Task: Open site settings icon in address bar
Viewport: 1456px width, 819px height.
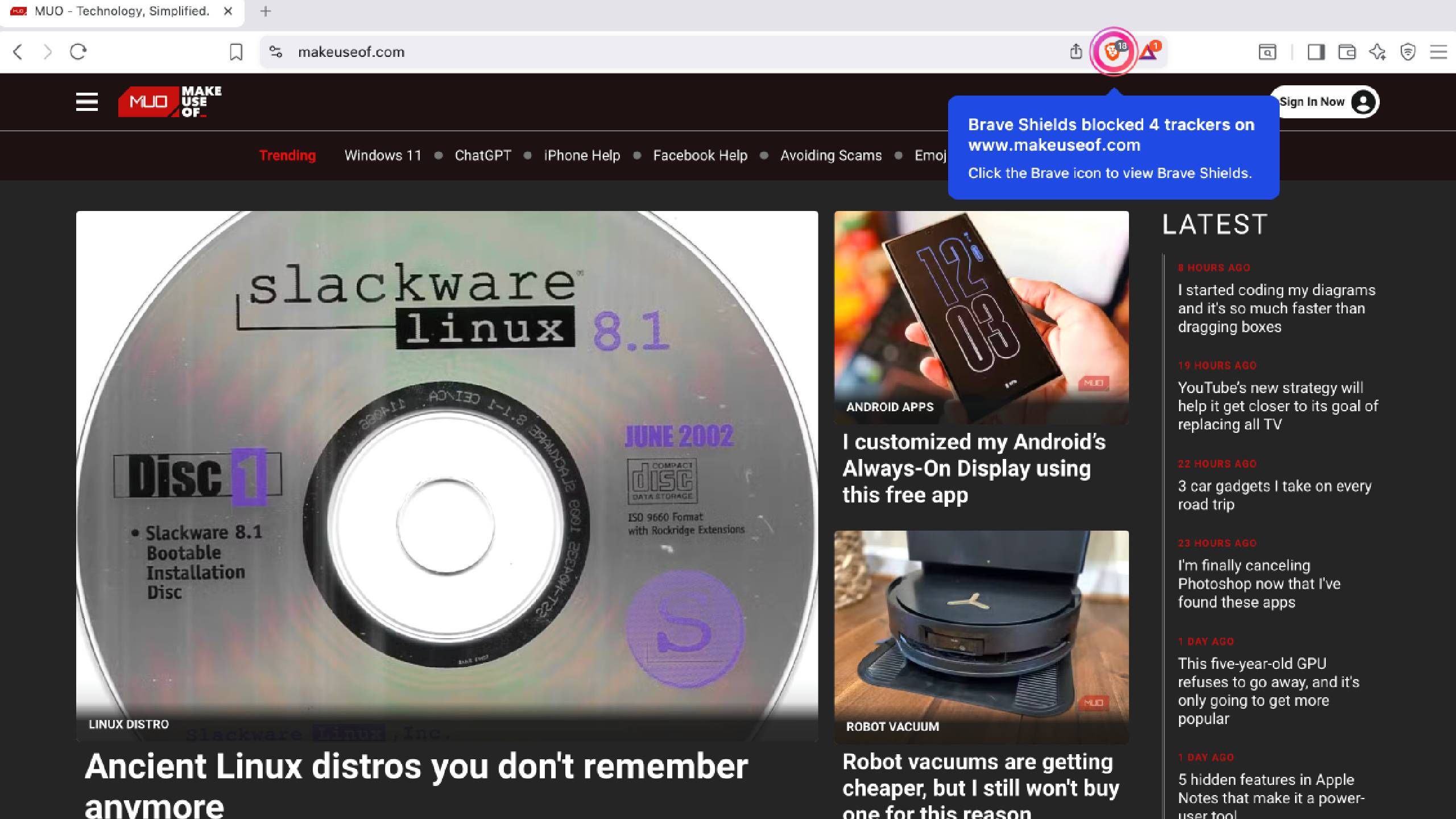Action: [276, 52]
